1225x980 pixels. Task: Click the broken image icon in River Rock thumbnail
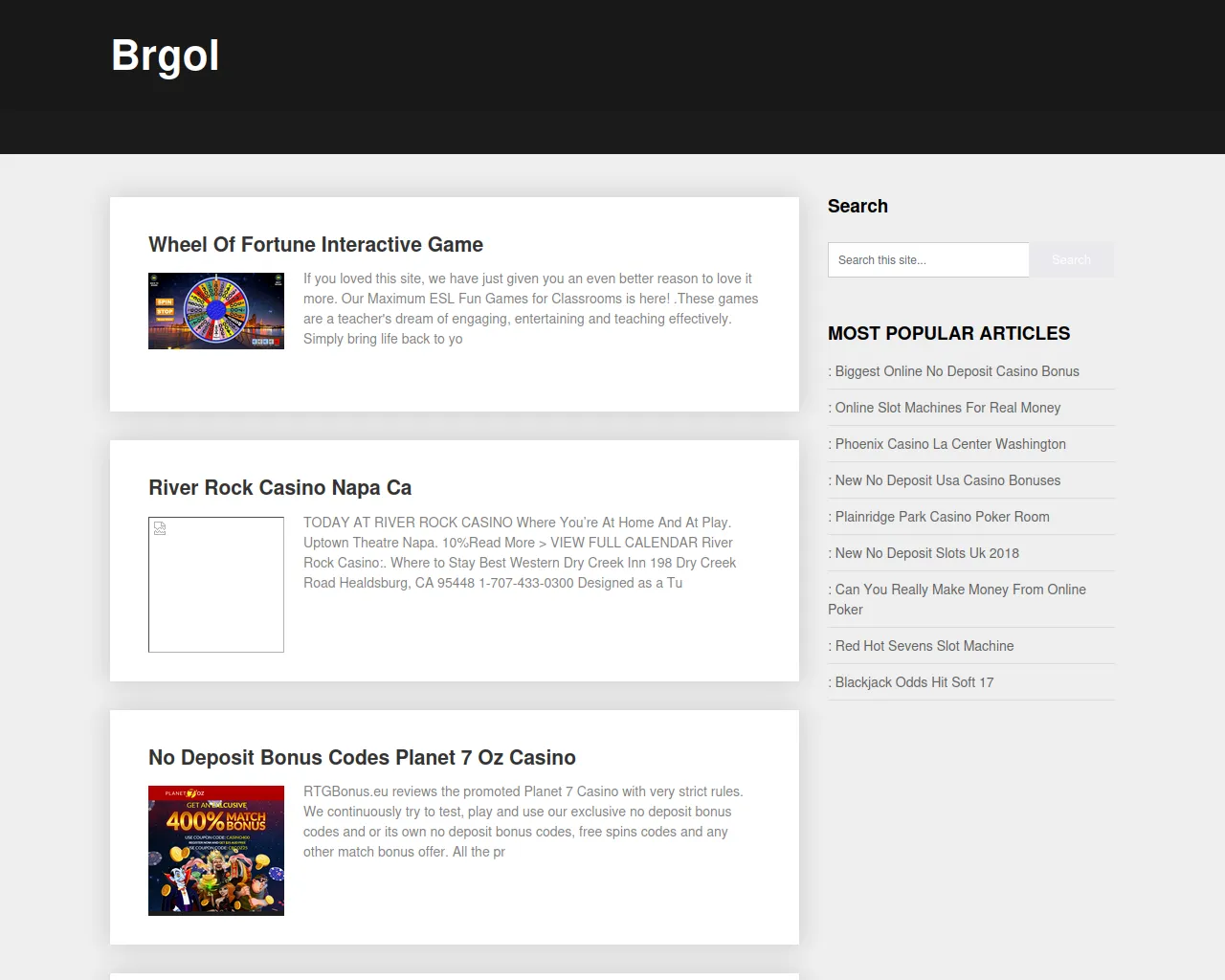160,528
